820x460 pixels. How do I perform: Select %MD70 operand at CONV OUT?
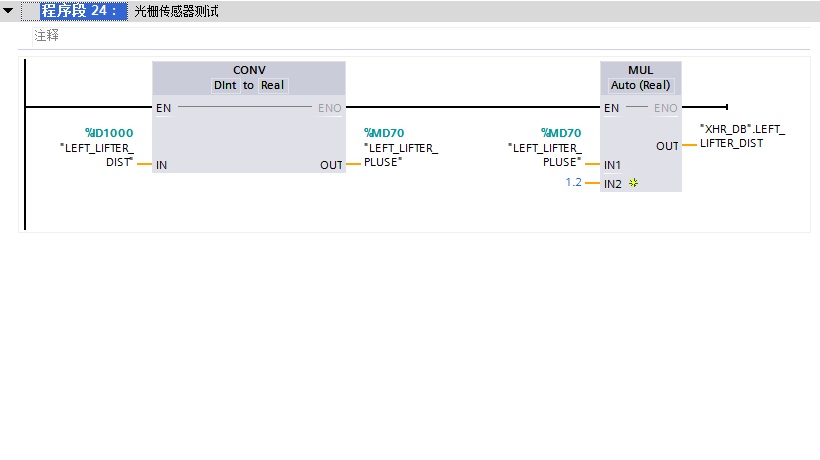pyautogui.click(x=384, y=133)
